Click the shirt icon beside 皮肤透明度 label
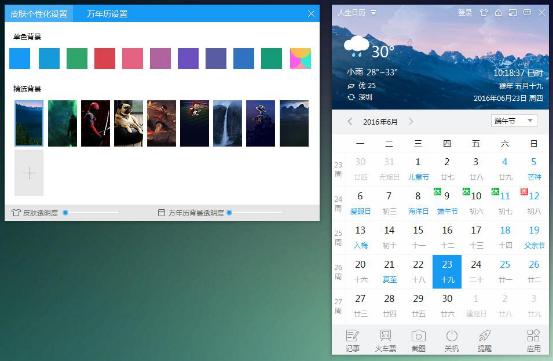The image size is (553, 361). click(16, 213)
